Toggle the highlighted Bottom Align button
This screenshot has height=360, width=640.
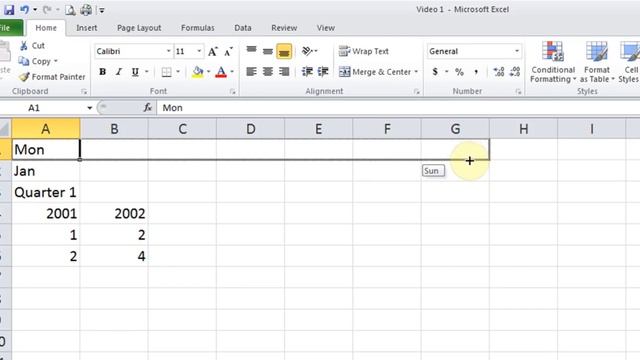pyautogui.click(x=284, y=51)
